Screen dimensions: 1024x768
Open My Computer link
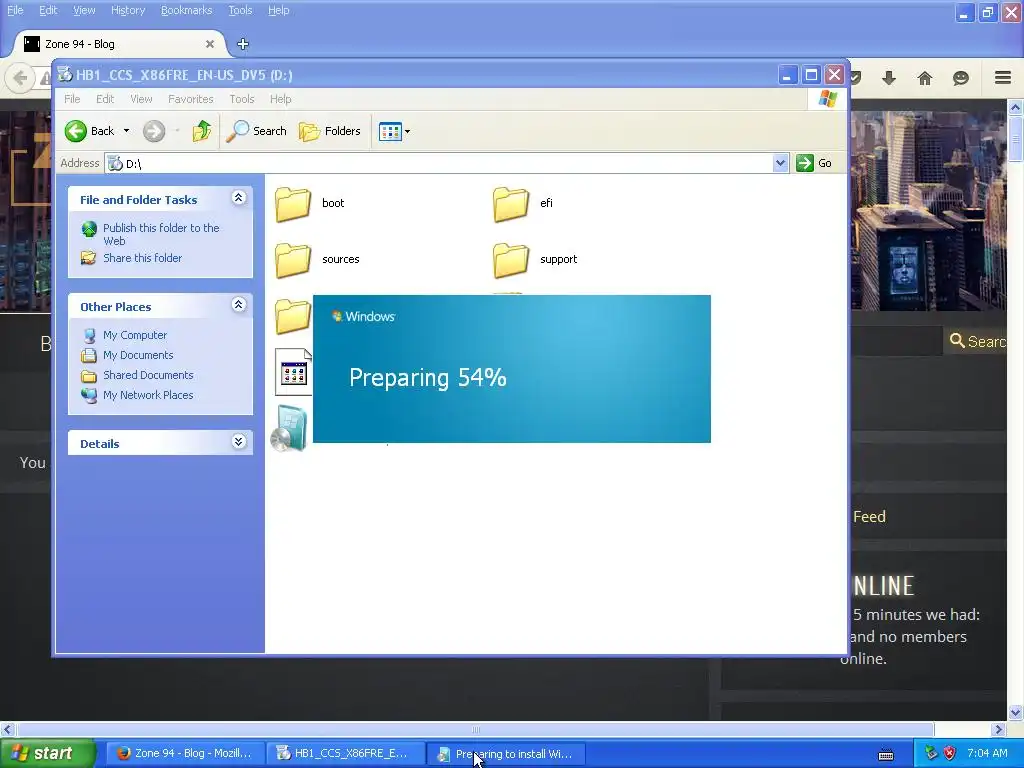click(135, 335)
